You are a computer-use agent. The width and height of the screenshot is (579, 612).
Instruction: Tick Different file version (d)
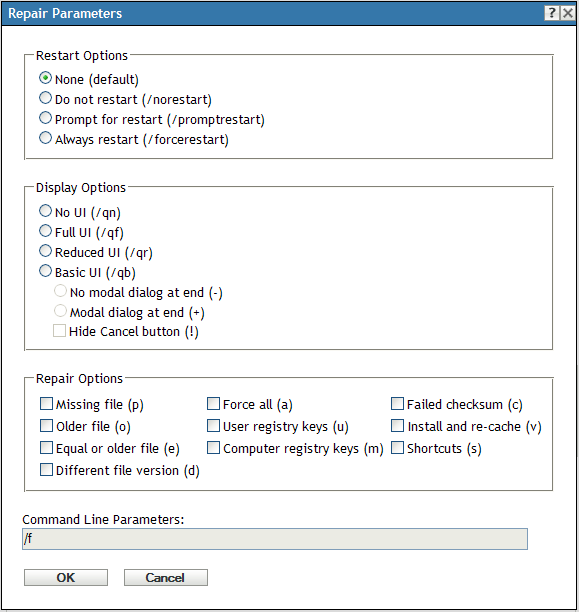pos(46,470)
